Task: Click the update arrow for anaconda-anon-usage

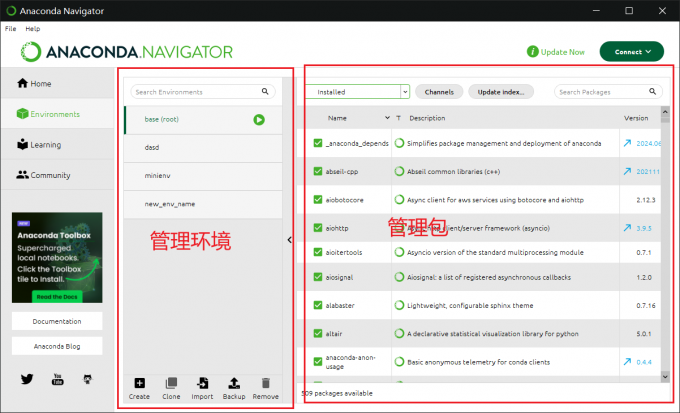Action: 627,361
